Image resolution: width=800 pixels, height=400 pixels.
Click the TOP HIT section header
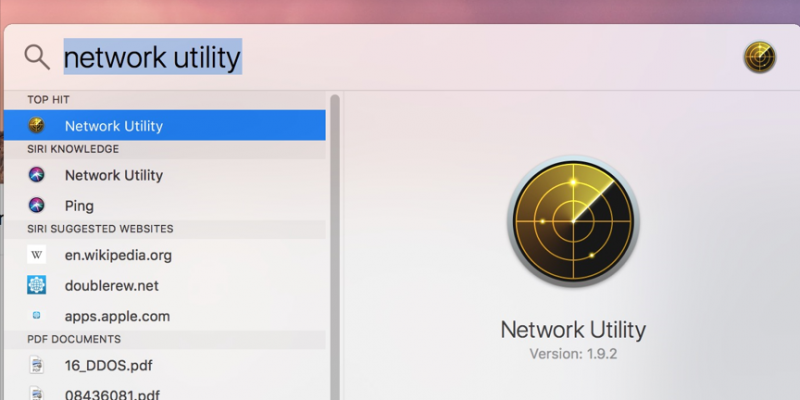[x=48, y=100]
